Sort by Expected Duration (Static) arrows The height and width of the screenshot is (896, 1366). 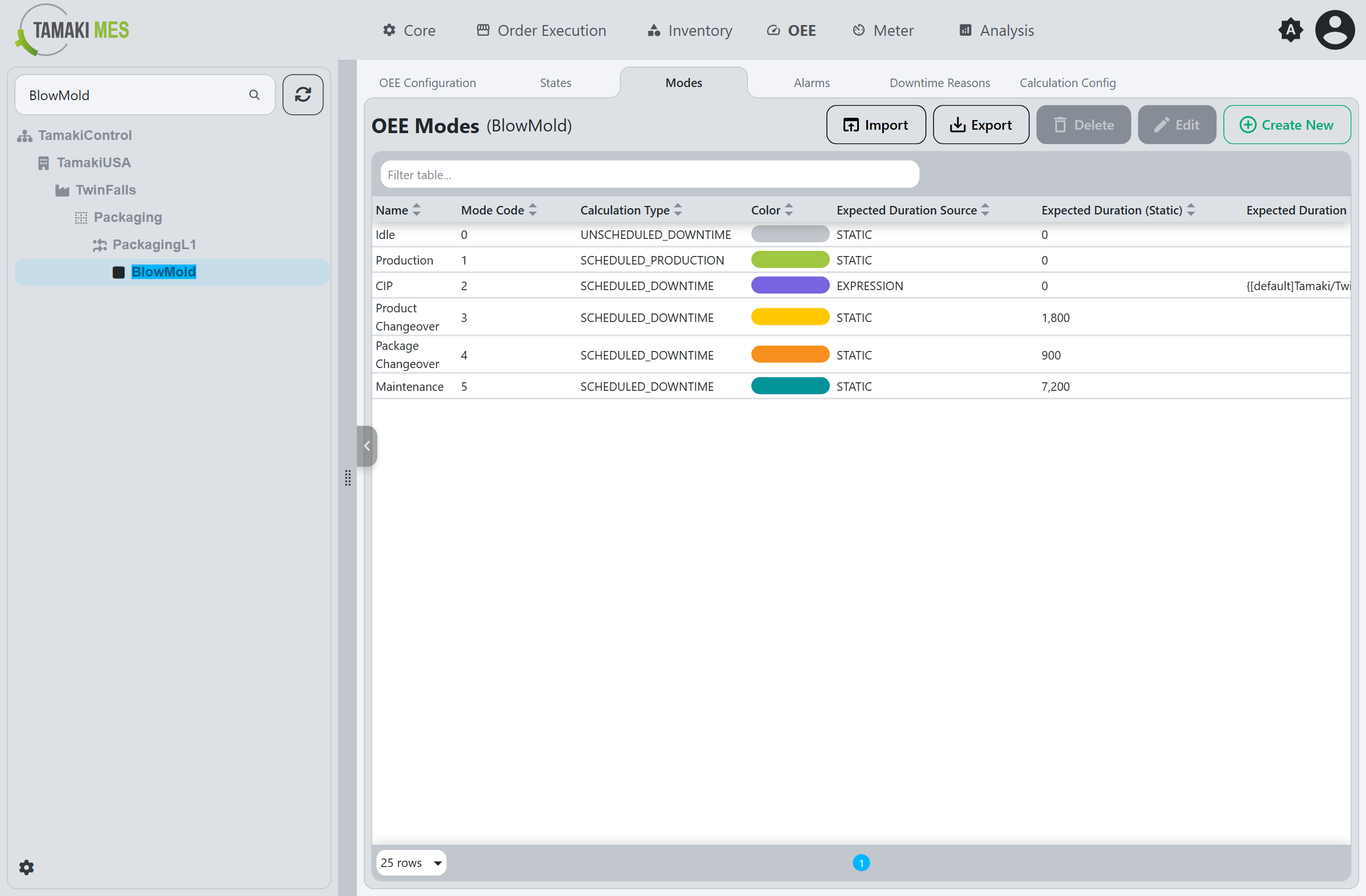pos(1191,210)
